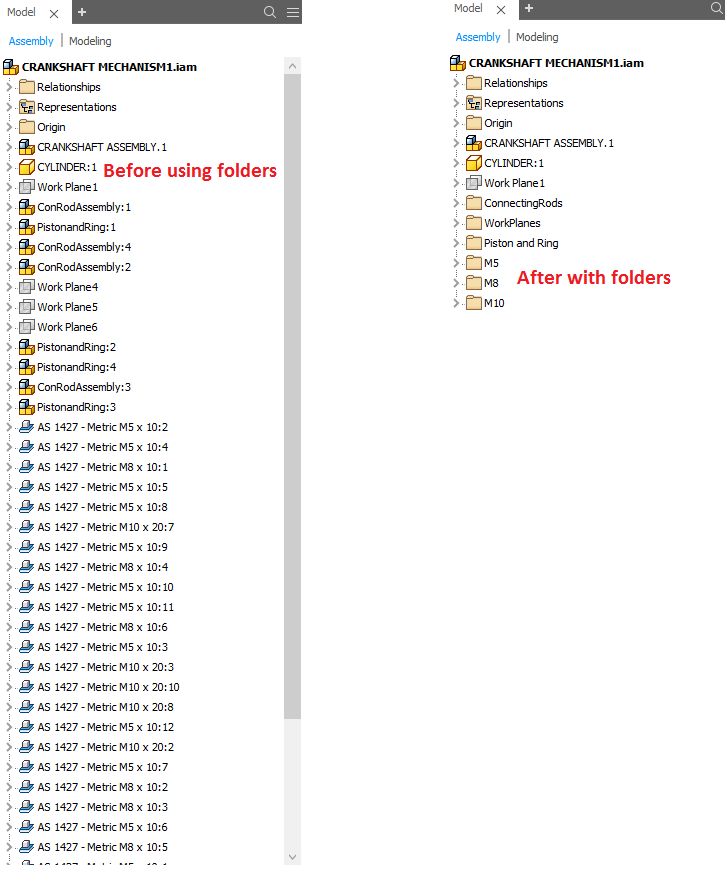The width and height of the screenshot is (727, 889).
Task: Click the Representations icon in right tree
Action: tap(474, 103)
